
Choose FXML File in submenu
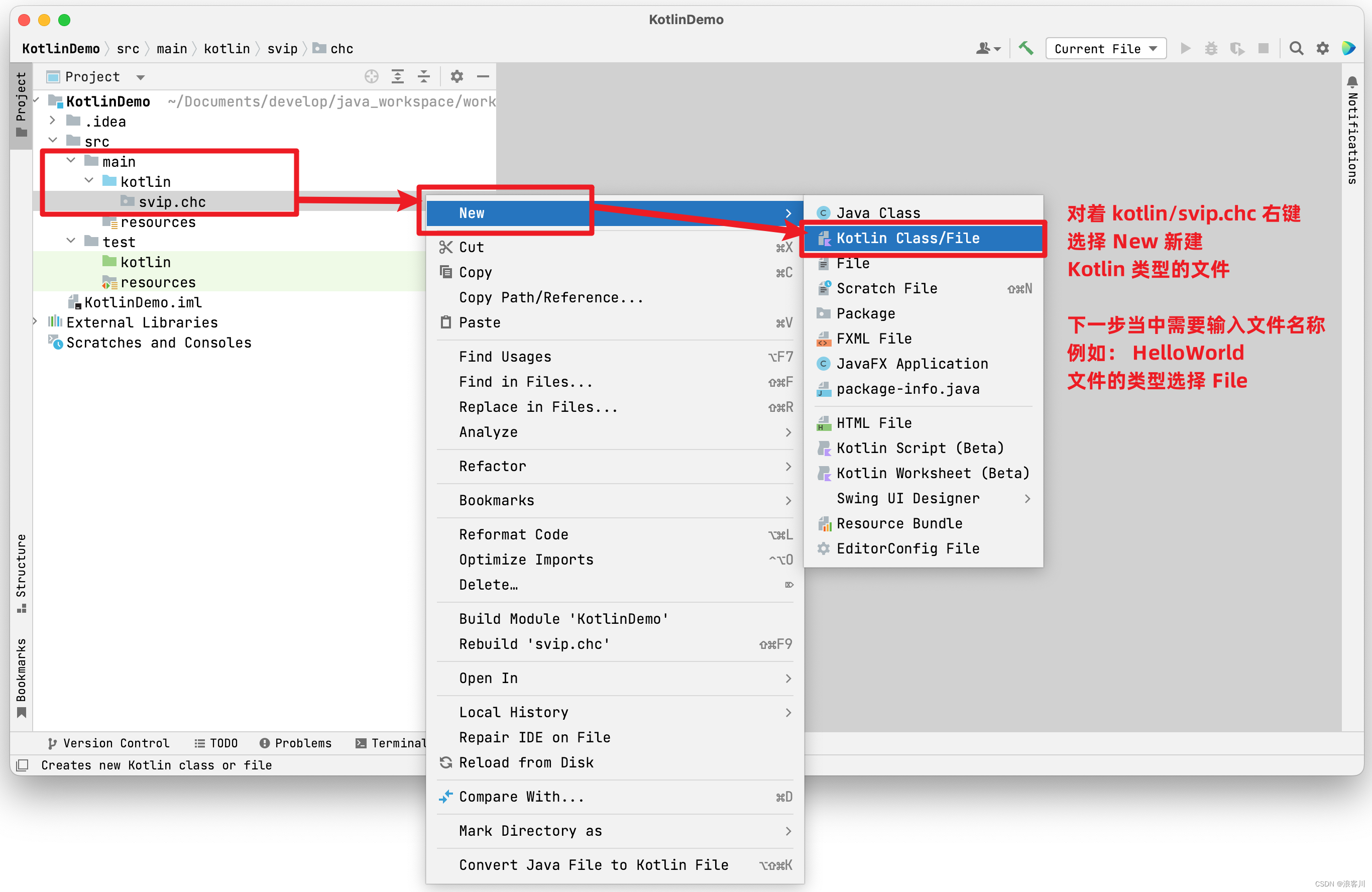tap(923, 339)
